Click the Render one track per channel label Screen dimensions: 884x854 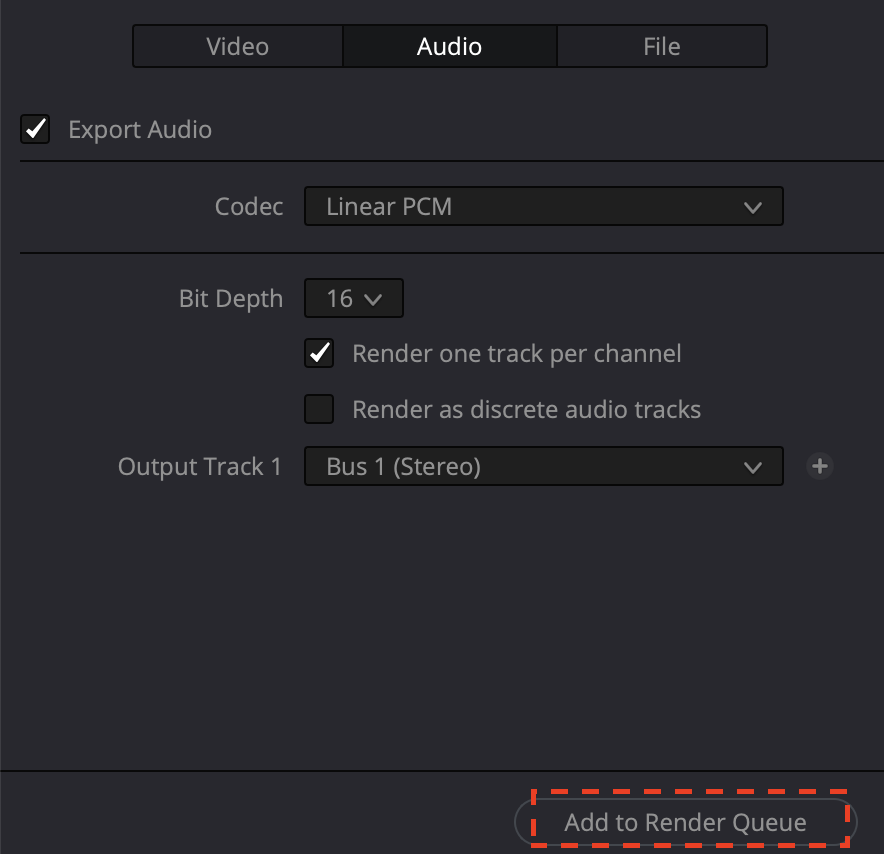516,353
